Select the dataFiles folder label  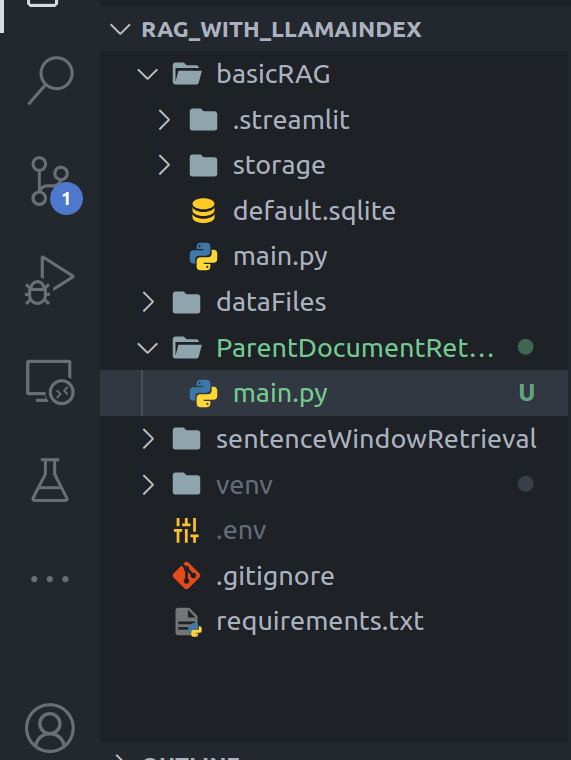[x=271, y=302]
